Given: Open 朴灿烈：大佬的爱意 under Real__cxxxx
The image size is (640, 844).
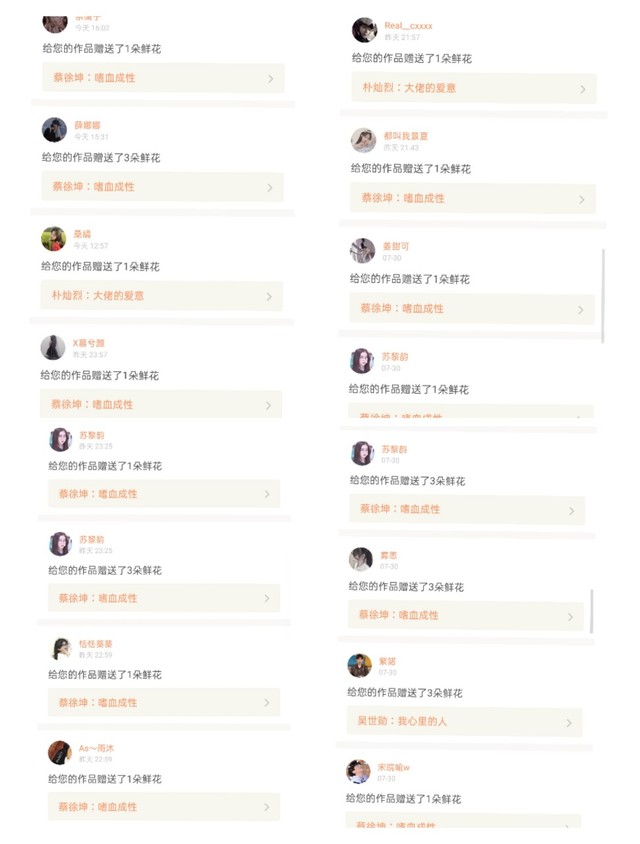Looking at the screenshot, I should 409,88.
